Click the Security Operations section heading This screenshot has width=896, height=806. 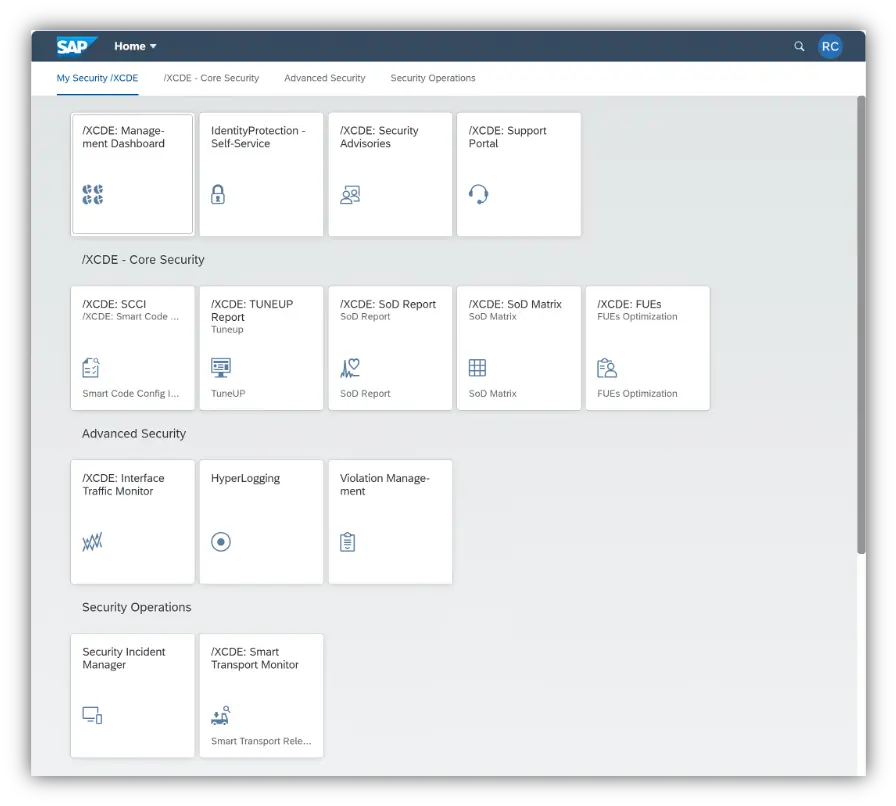coord(137,607)
